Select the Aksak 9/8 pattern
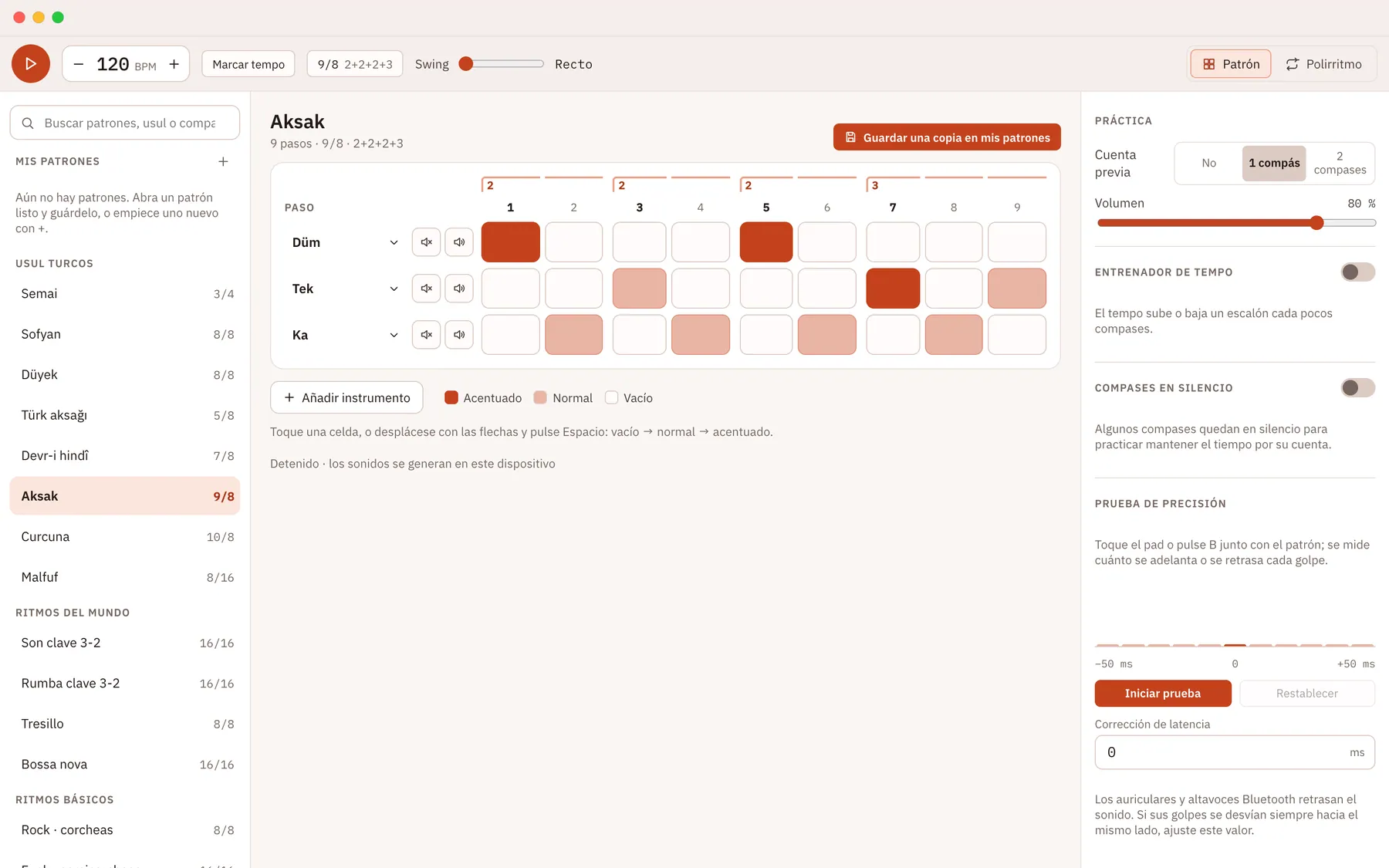The image size is (1389, 868). pos(125,496)
